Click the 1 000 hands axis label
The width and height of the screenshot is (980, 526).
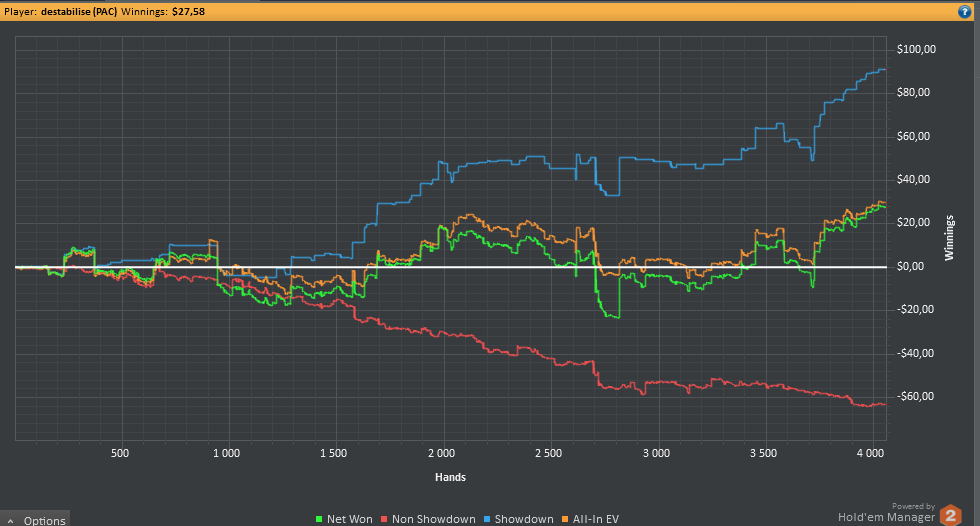pyautogui.click(x=226, y=454)
